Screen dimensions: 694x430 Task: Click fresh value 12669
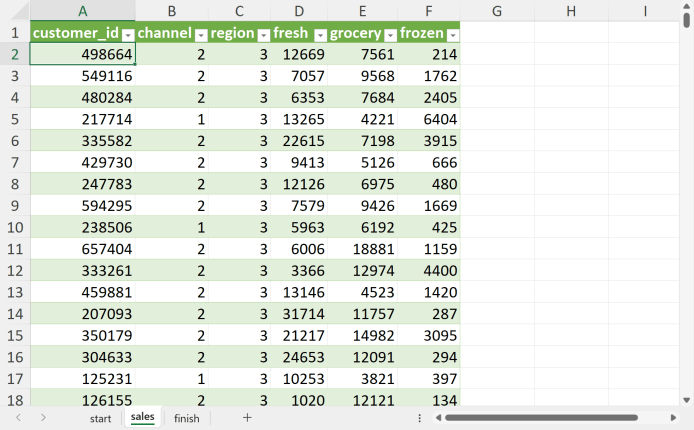click(x=299, y=54)
